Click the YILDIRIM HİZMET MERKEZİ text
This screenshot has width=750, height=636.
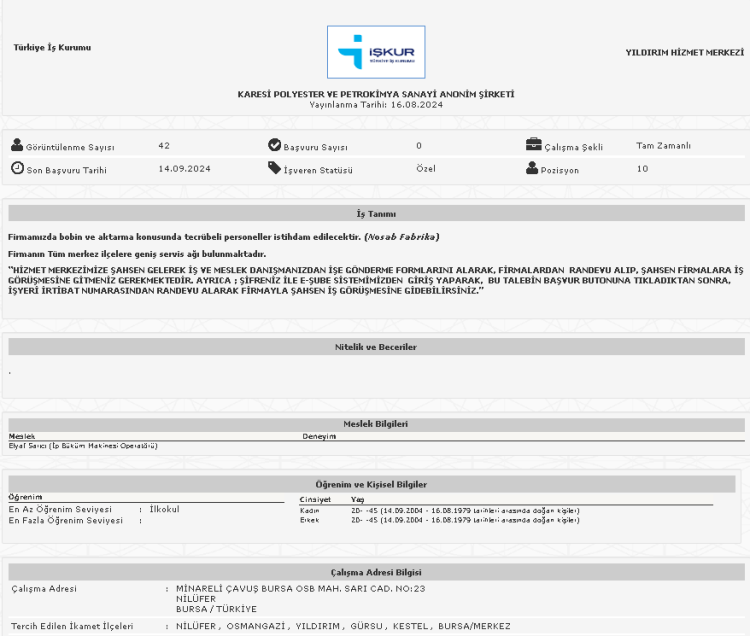point(685,52)
